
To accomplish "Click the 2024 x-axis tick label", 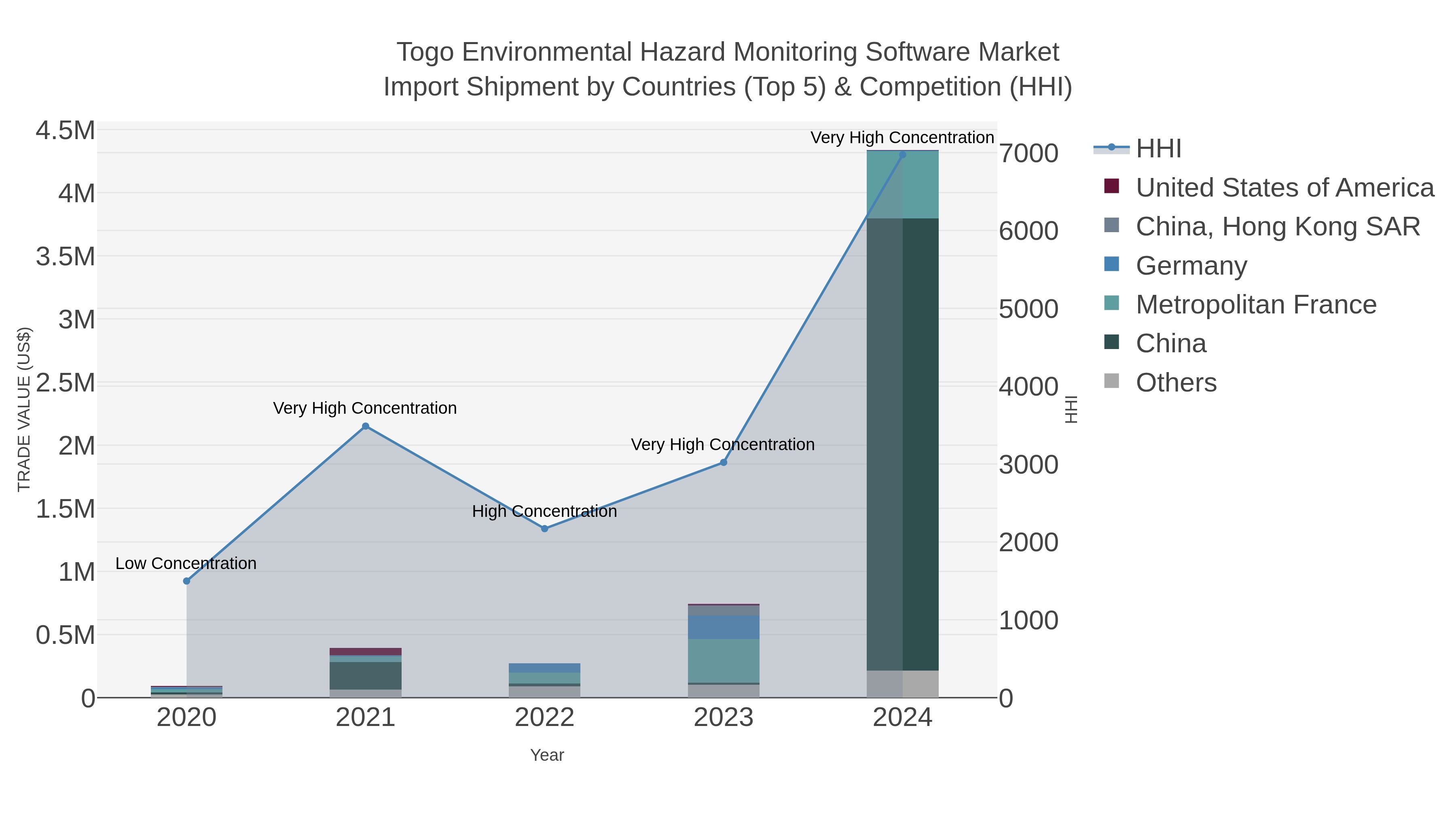I will click(x=903, y=718).
